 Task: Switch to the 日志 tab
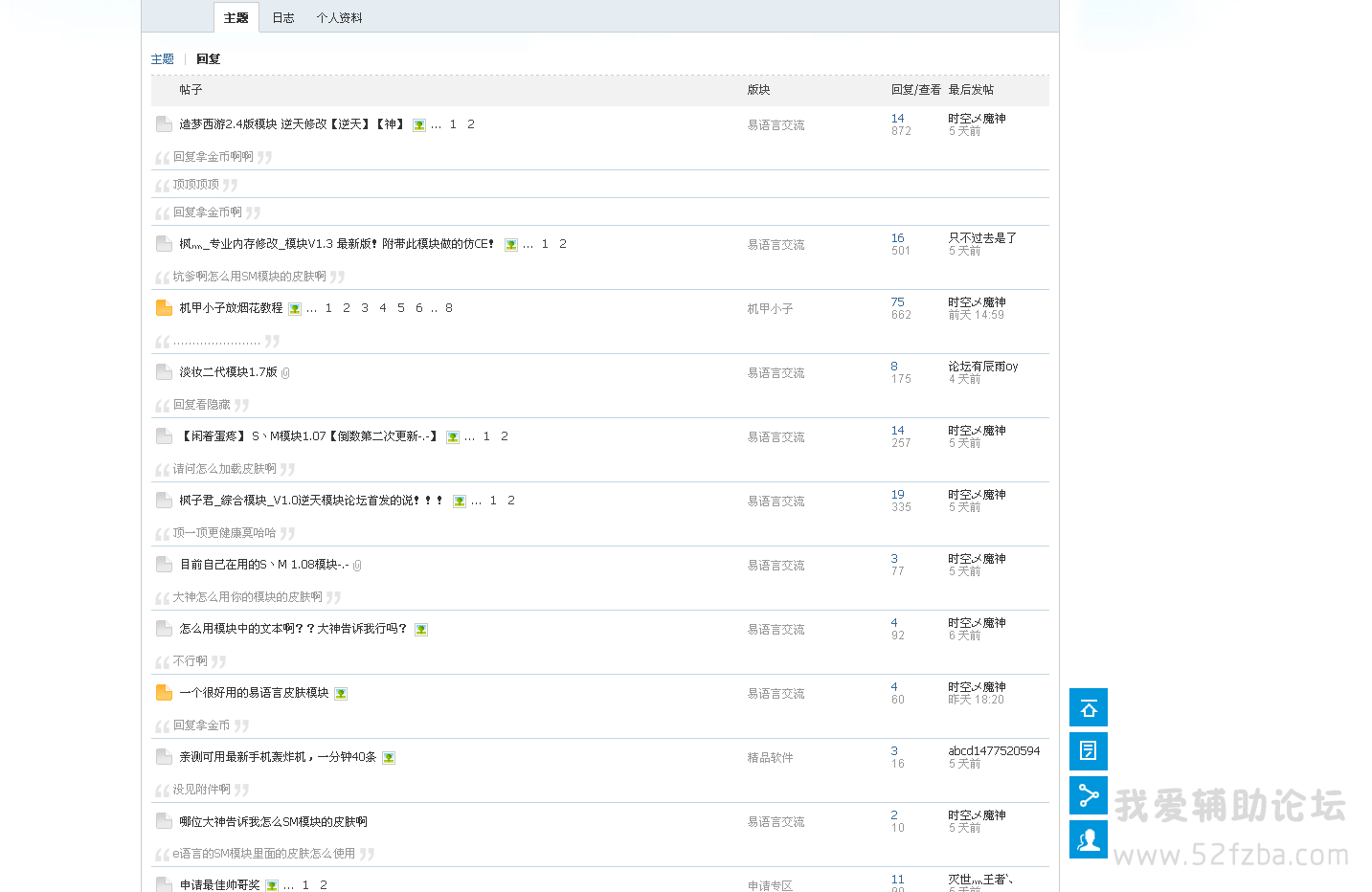tap(283, 18)
